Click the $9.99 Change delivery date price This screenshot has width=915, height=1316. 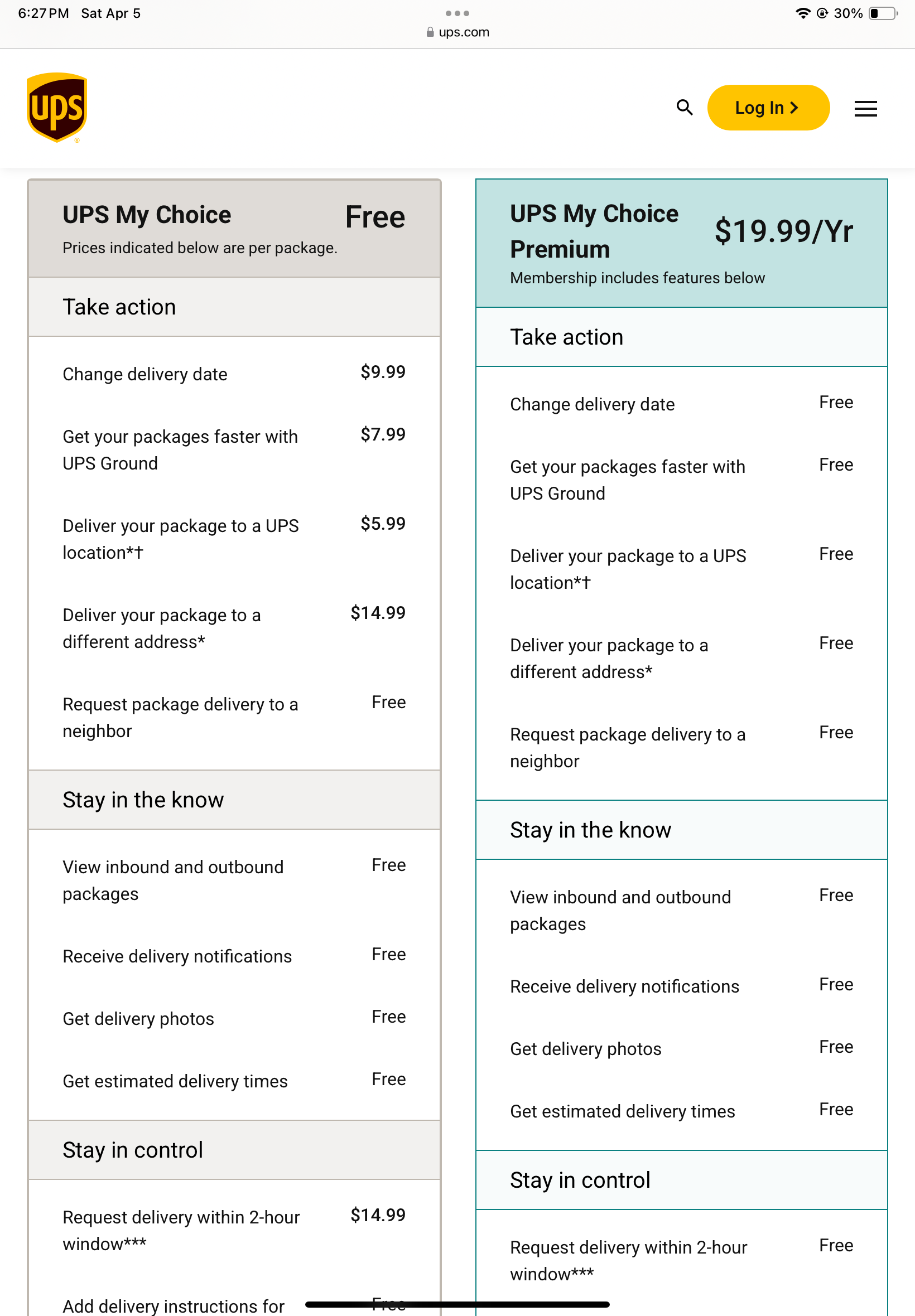tap(382, 372)
